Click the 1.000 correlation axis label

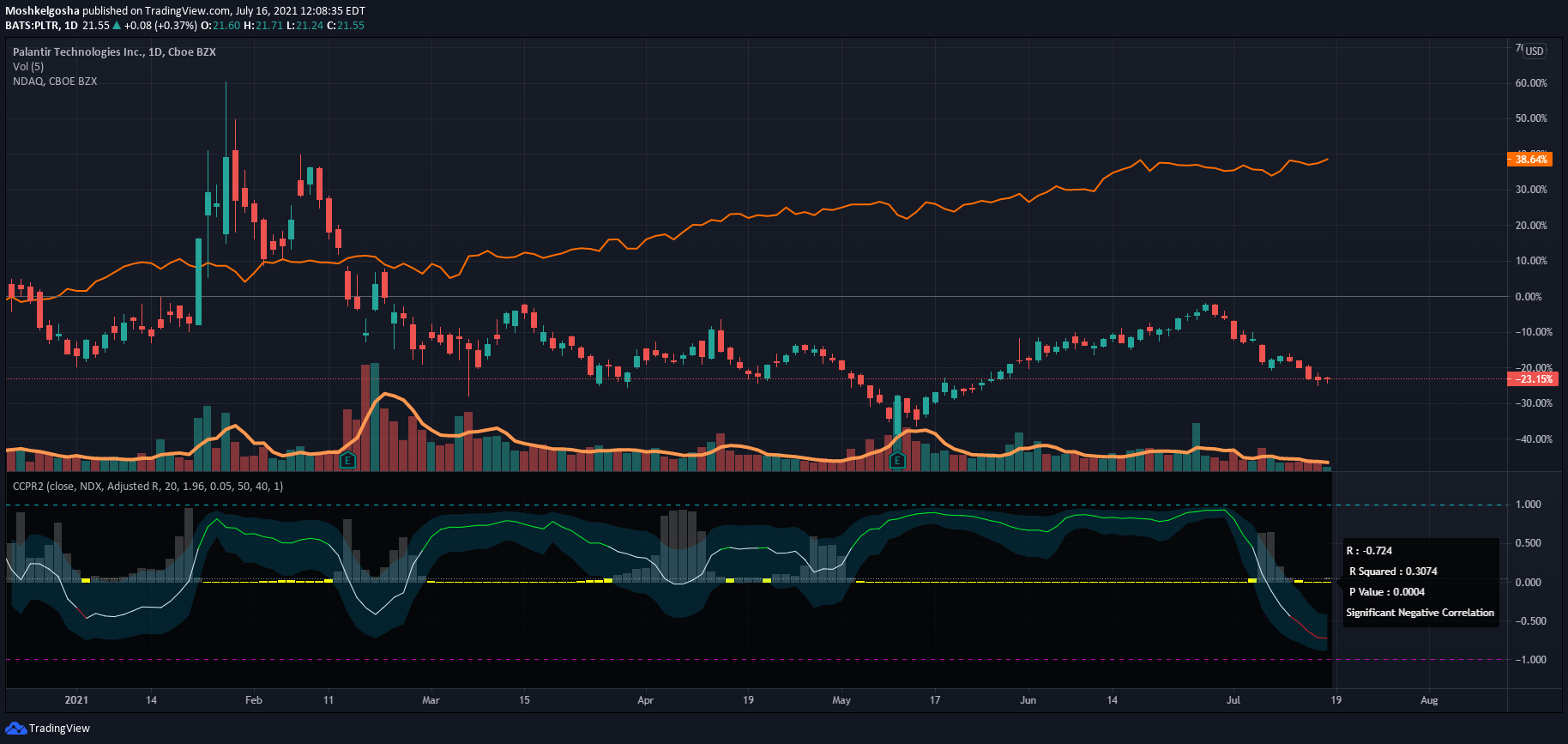1529,505
